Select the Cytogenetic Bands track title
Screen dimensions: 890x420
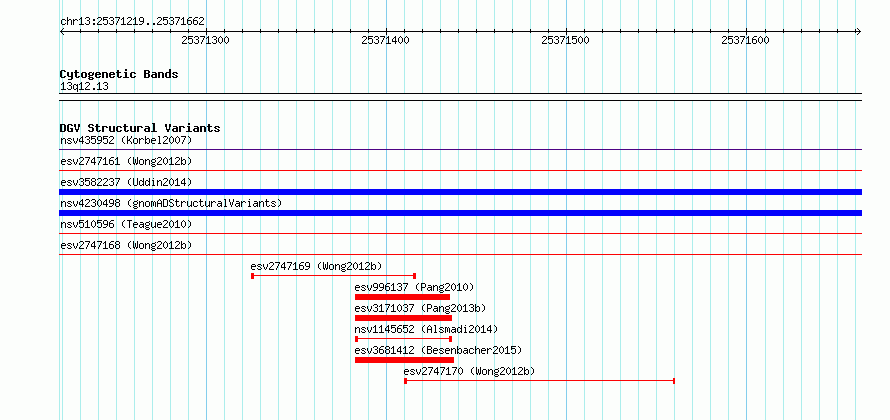[x=119, y=74]
